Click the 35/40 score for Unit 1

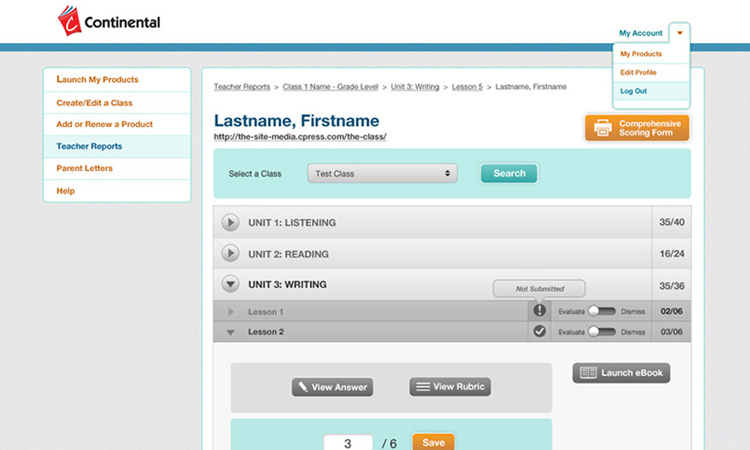click(672, 222)
